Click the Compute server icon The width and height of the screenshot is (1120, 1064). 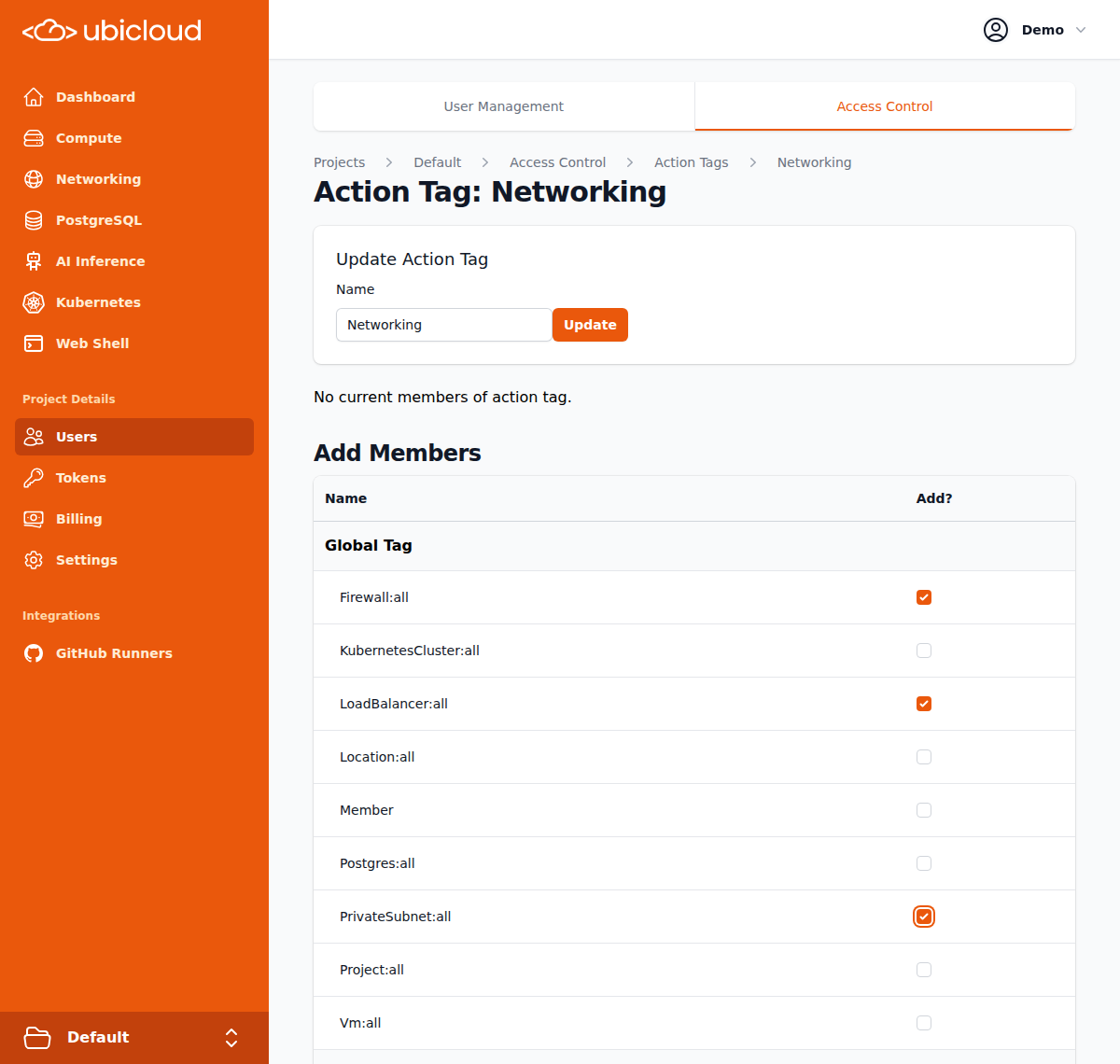(x=34, y=138)
